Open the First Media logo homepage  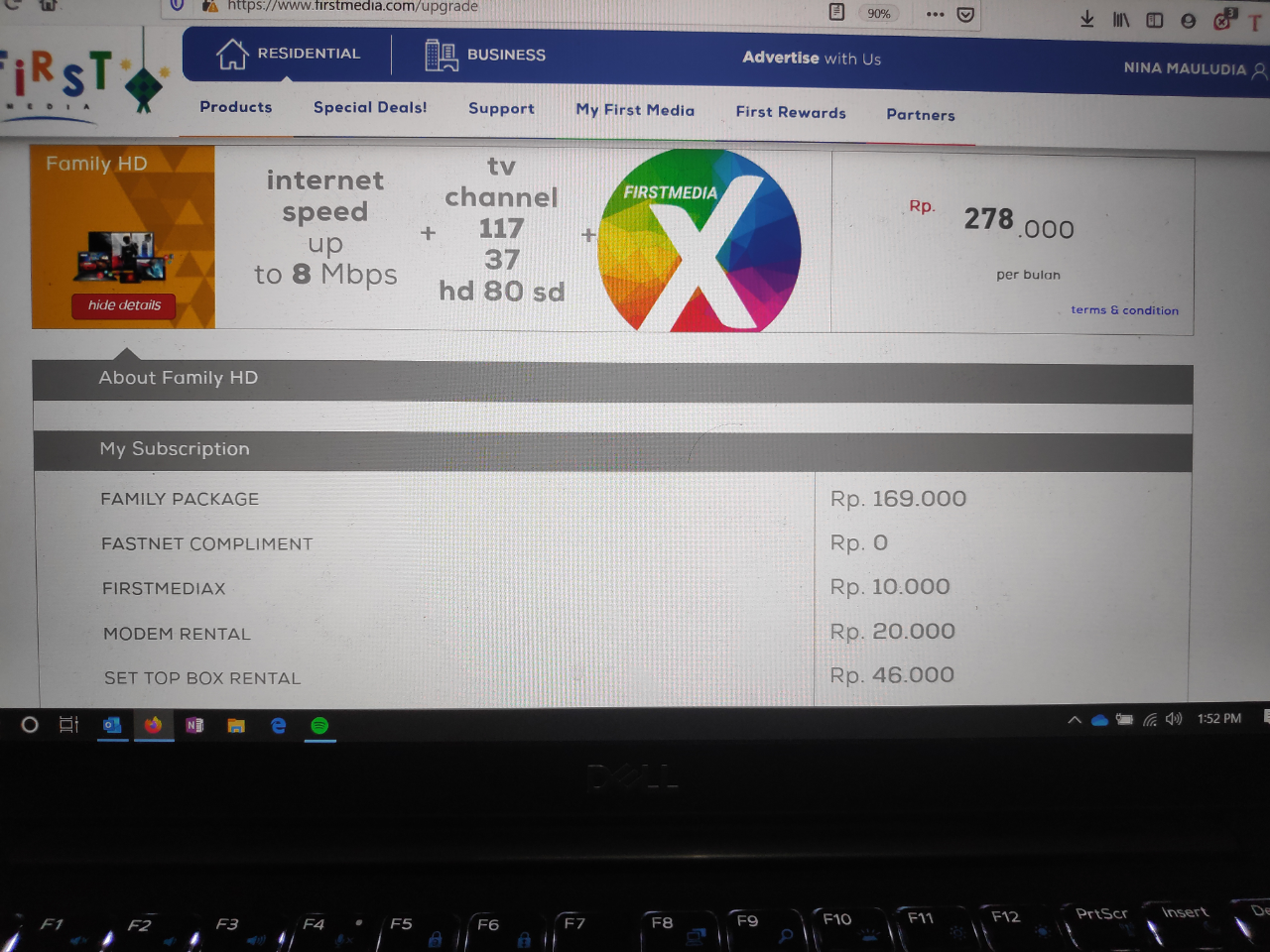(x=84, y=81)
